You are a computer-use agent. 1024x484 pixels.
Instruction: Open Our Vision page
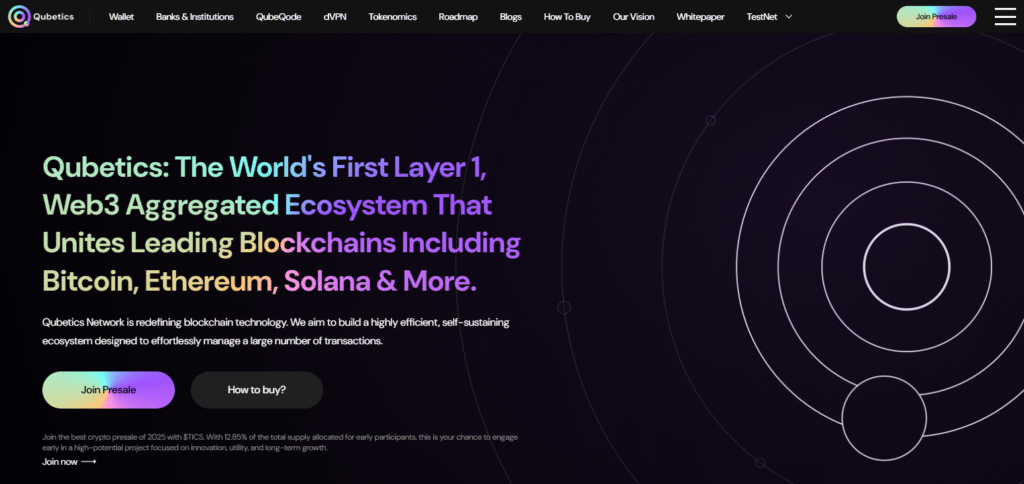click(633, 17)
